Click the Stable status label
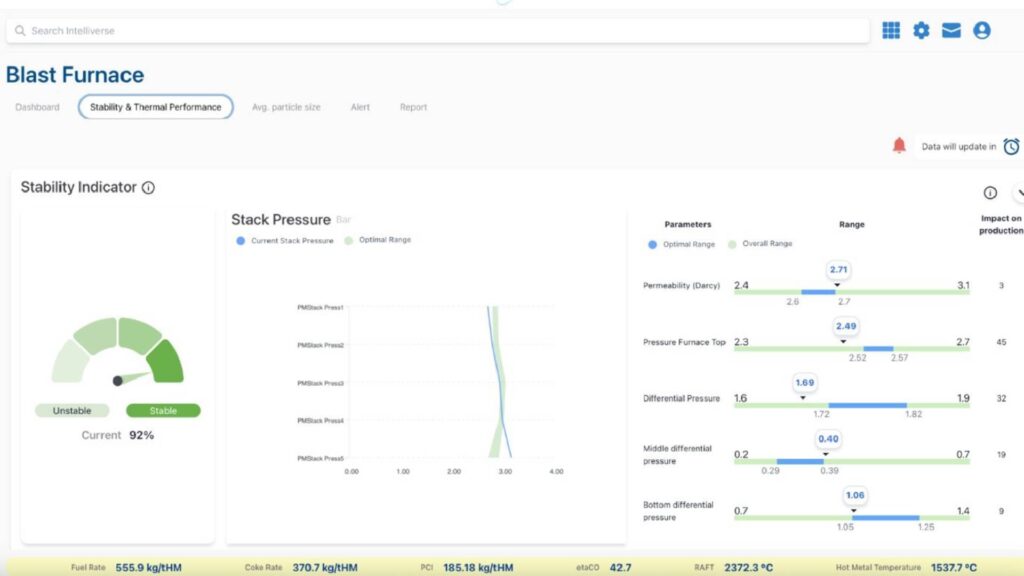1024x576 pixels. click(163, 410)
